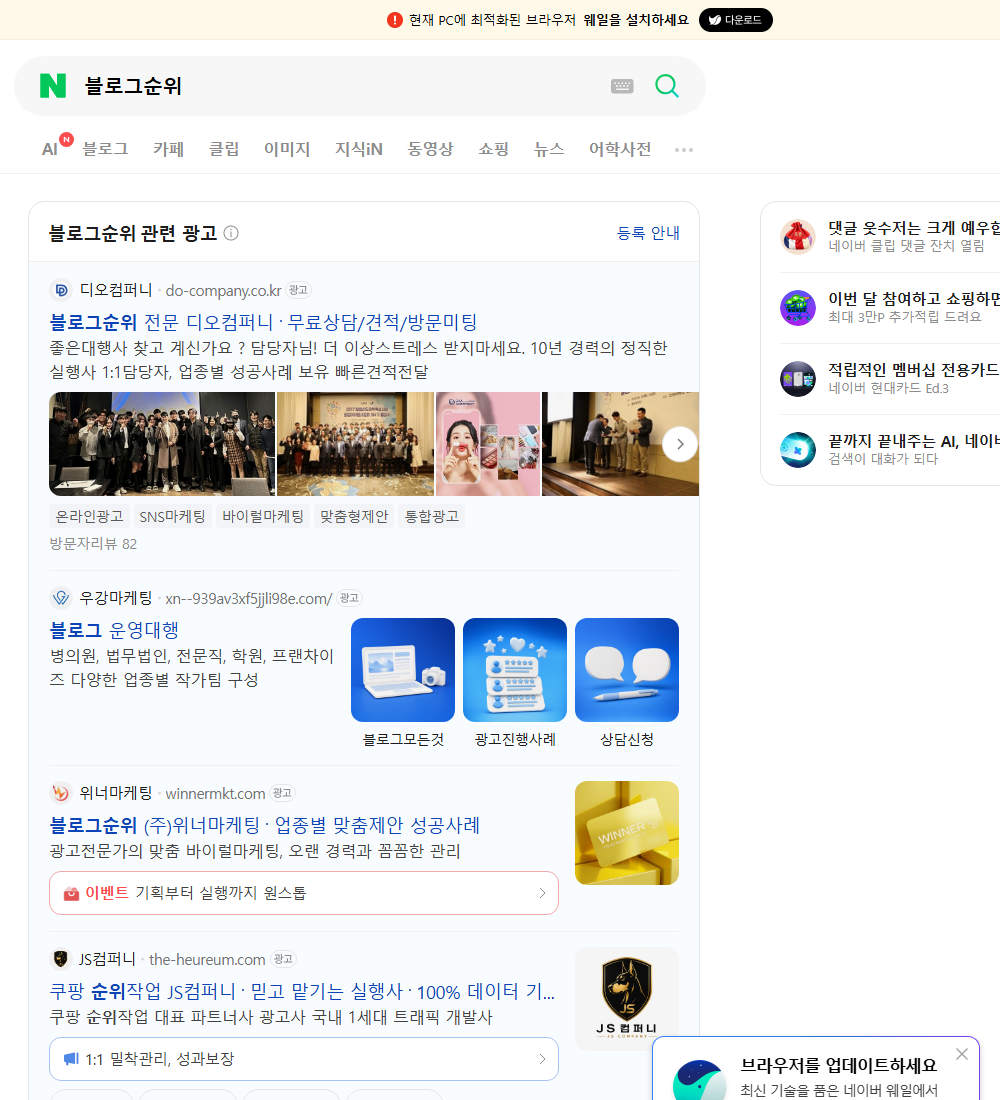Switch to the 카페 tab
This screenshot has height=1100, width=1000.
point(168,149)
